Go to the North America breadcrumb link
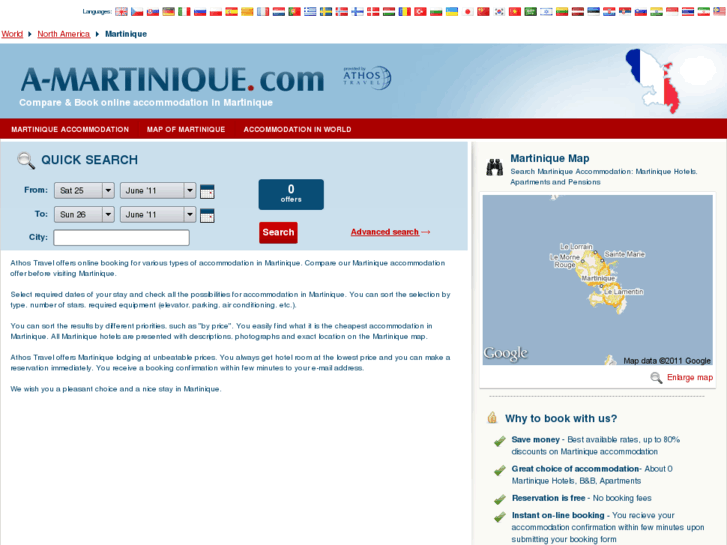 point(64,34)
